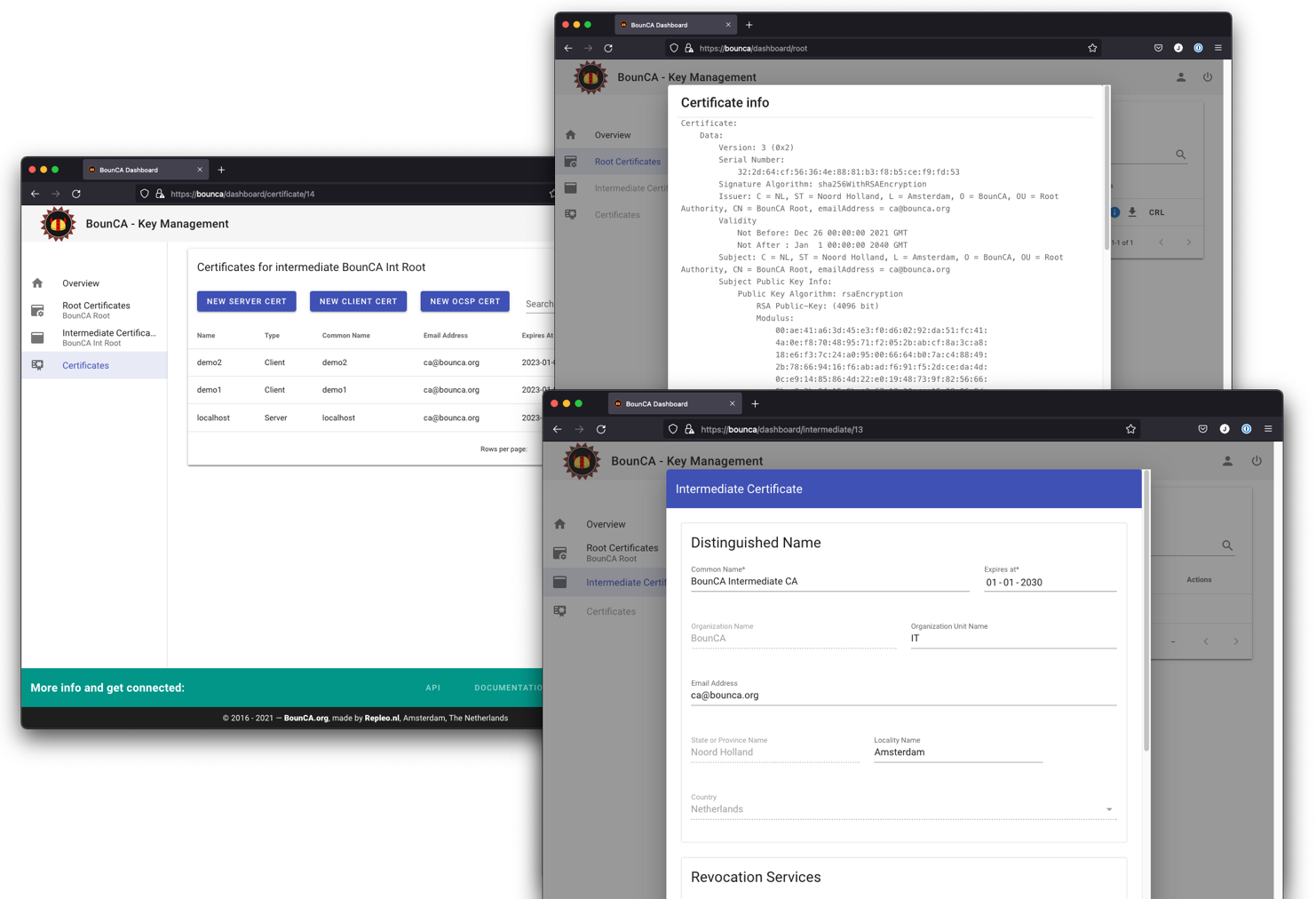
Task: Click Locality Name field Amsterdam
Action: point(957,752)
